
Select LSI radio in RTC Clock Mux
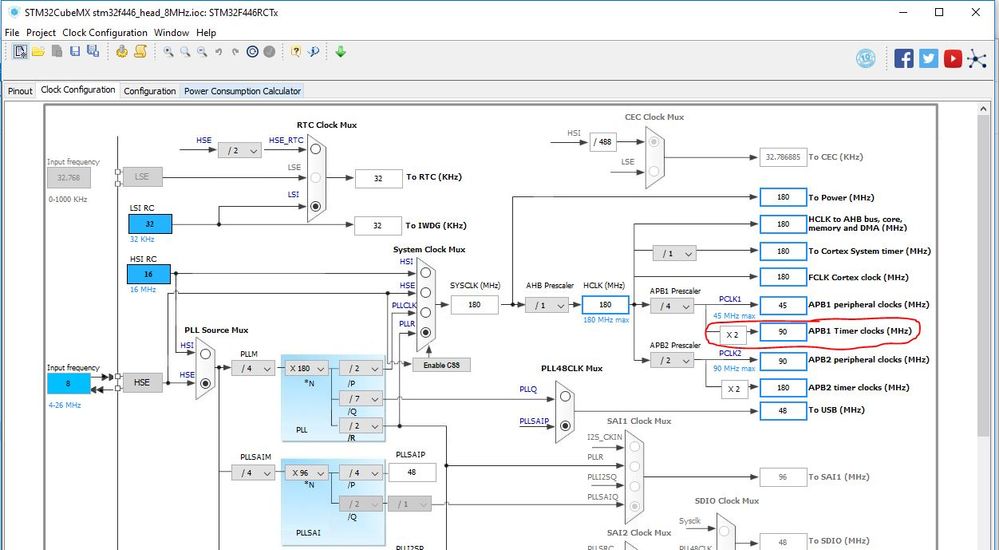(315, 206)
